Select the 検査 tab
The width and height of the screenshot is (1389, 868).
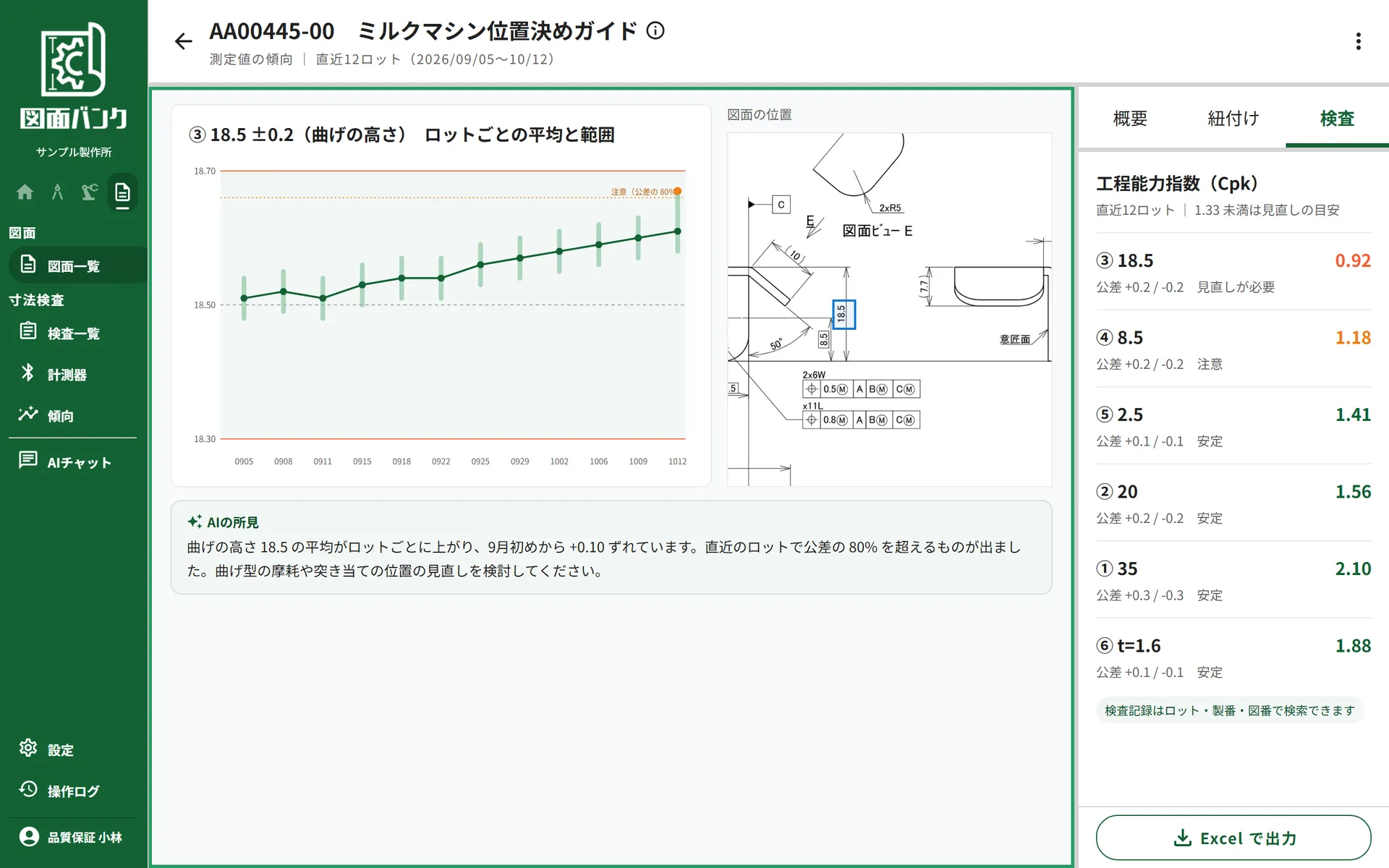[x=1337, y=118]
